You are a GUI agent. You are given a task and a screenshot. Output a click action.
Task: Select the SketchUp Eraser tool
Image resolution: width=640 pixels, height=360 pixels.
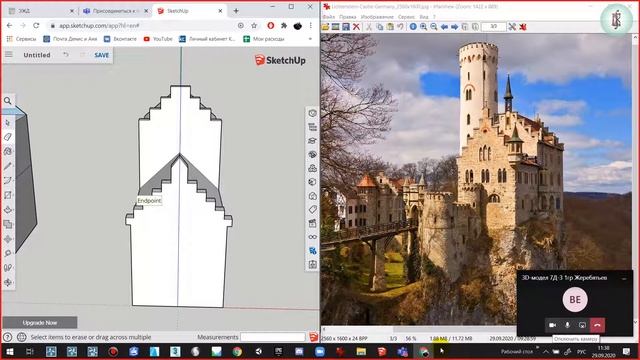(8, 137)
